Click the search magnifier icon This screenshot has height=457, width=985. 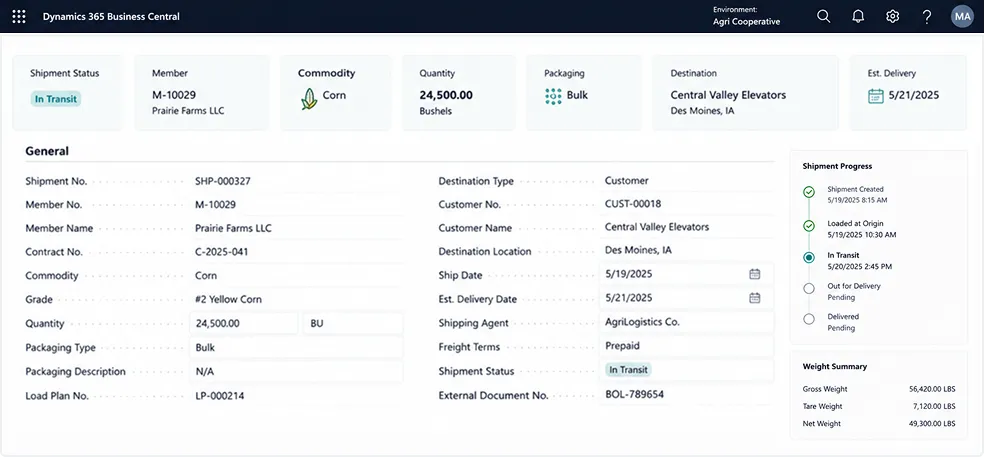pos(824,16)
